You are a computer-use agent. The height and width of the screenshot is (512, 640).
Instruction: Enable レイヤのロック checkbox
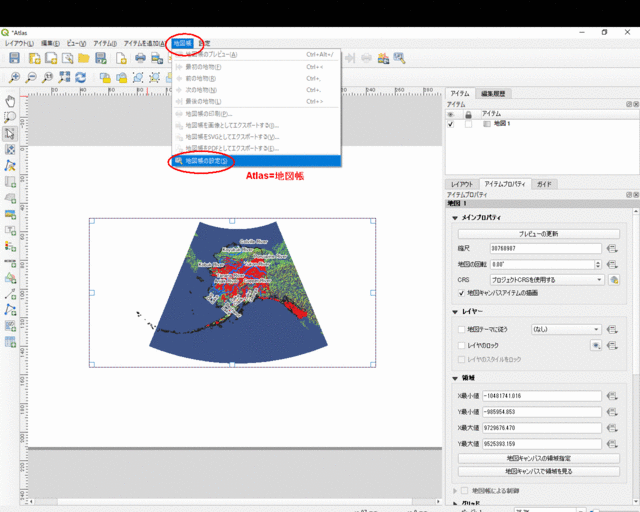click(x=462, y=346)
